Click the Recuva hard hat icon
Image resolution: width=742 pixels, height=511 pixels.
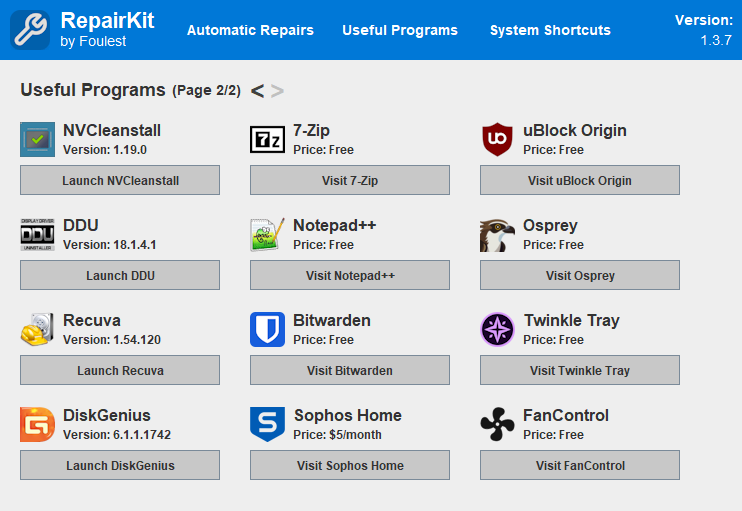[x=37, y=329]
